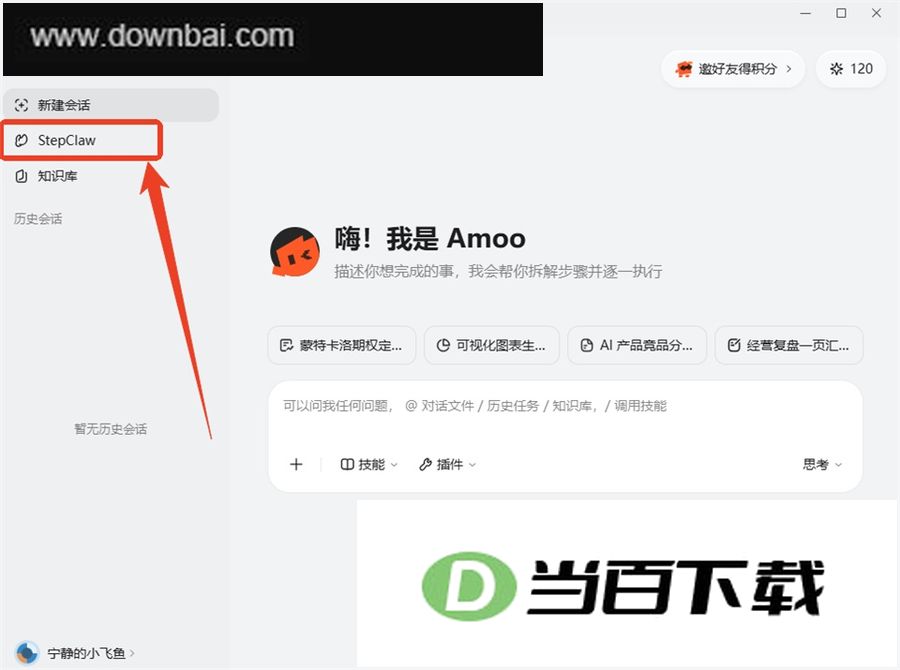Open the 120 points balance button
This screenshot has height=670, width=900.
click(851, 69)
